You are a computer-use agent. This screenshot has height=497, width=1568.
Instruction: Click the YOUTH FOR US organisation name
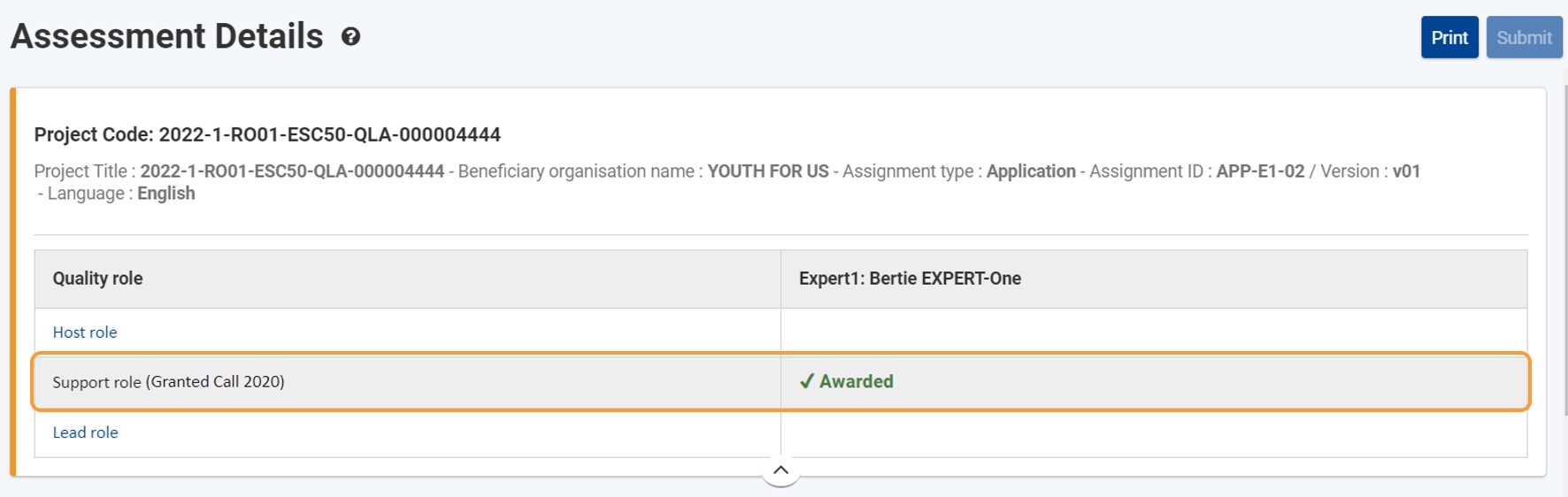click(768, 172)
